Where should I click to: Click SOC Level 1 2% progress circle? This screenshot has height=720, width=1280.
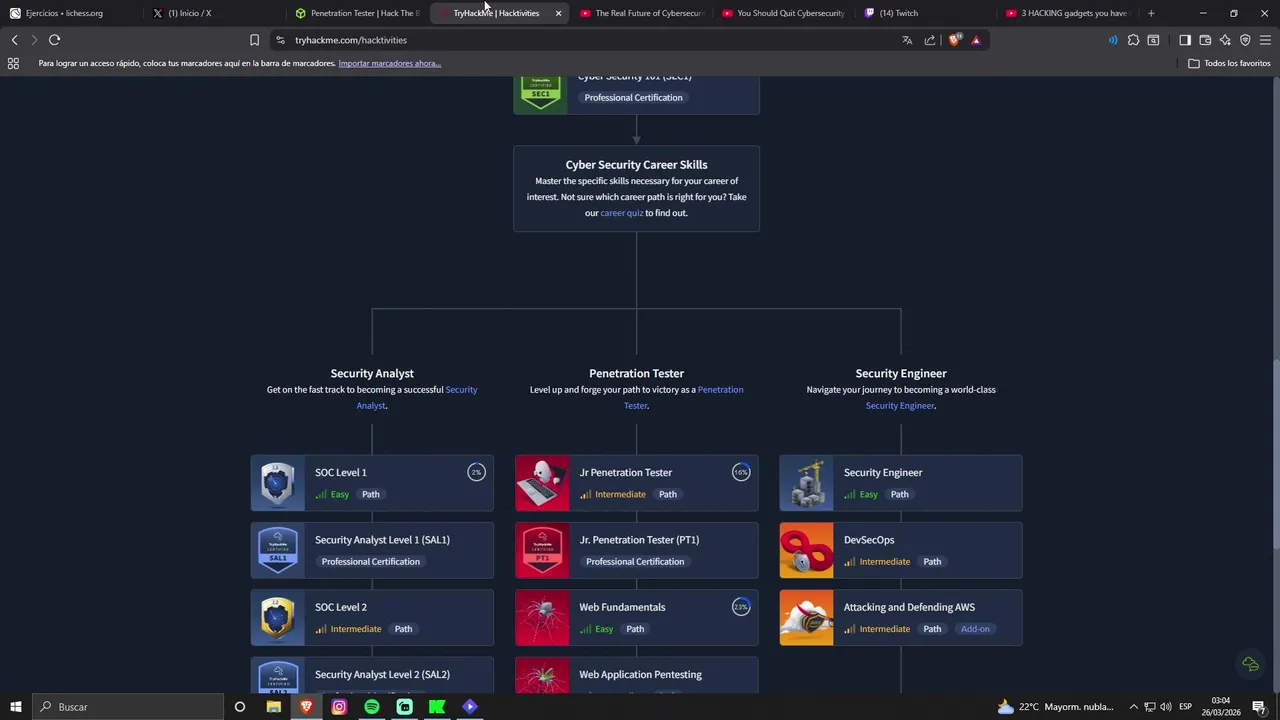476,472
